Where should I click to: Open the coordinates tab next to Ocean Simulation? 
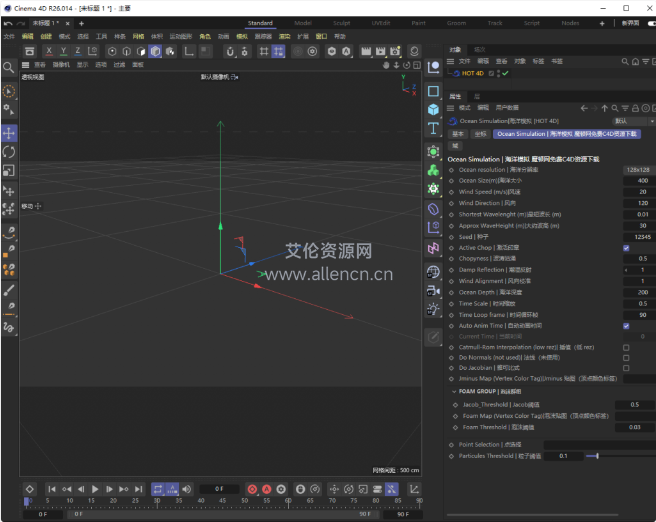click(x=480, y=134)
